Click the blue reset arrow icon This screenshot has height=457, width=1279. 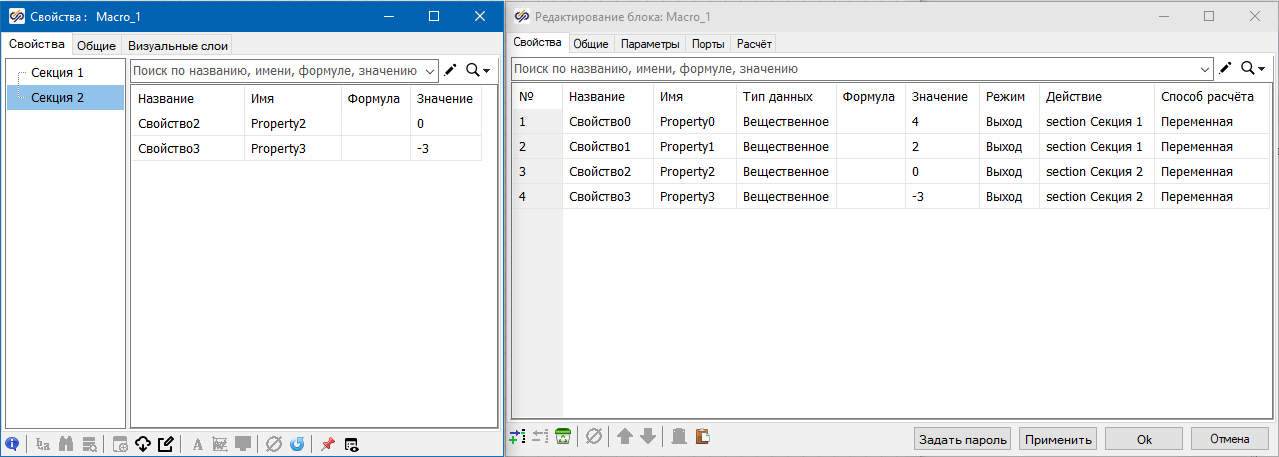(297, 444)
